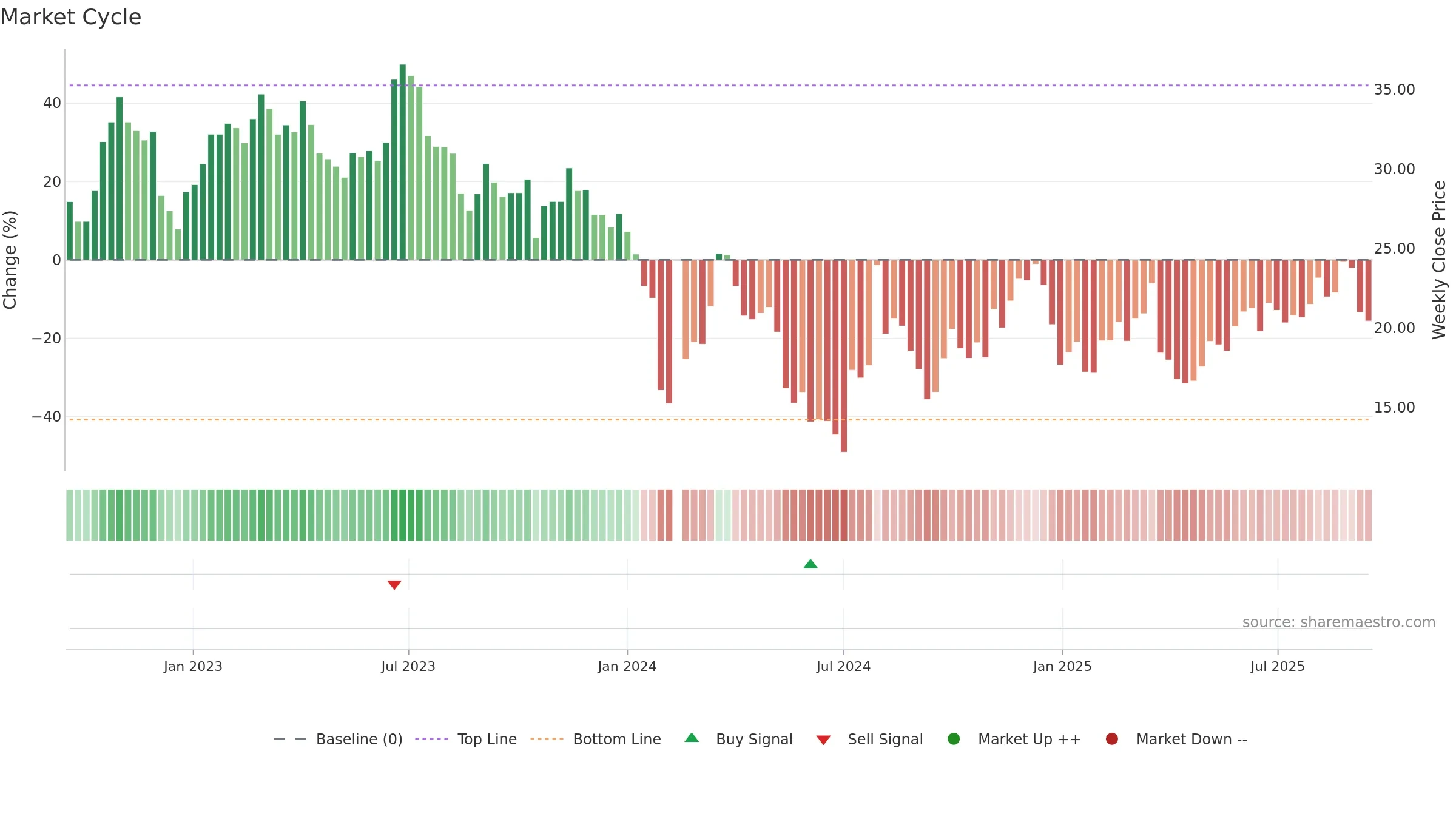Toggle the Buy Signal legend entry
Image resolution: width=1456 pixels, height=819 pixels.
click(x=739, y=739)
